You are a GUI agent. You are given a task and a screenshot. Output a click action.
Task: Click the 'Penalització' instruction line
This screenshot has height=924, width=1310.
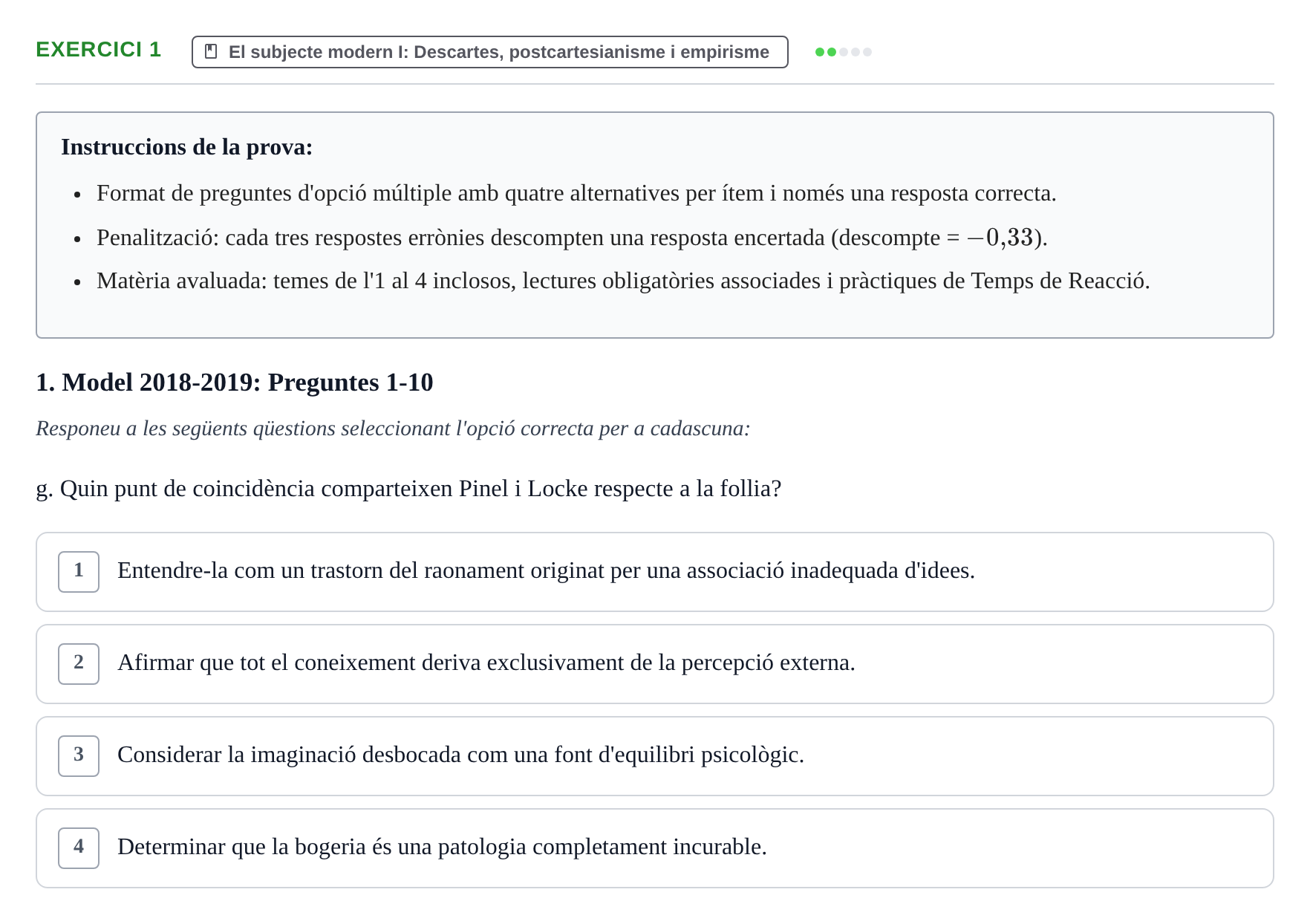point(572,238)
